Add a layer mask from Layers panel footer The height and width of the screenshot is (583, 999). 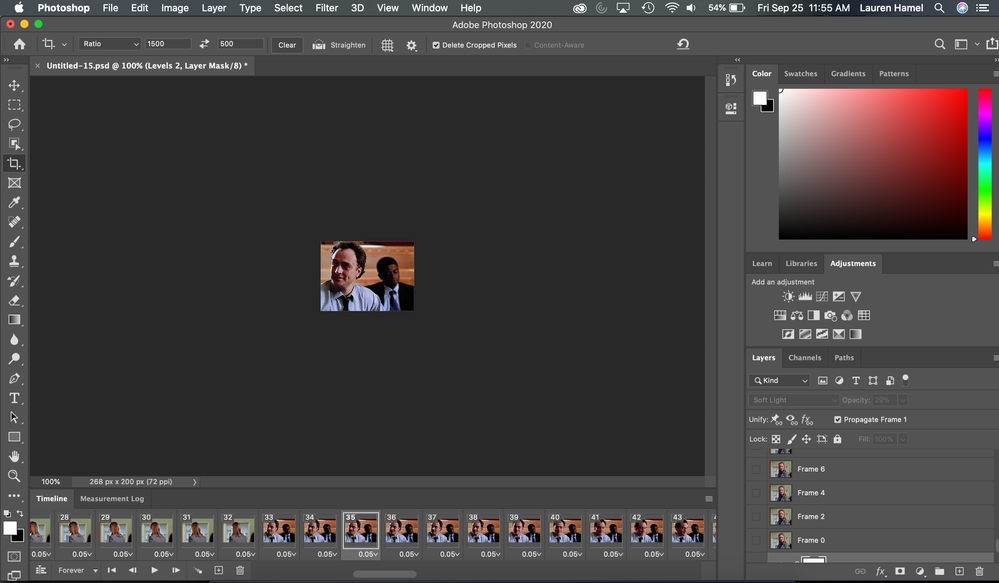(900, 571)
